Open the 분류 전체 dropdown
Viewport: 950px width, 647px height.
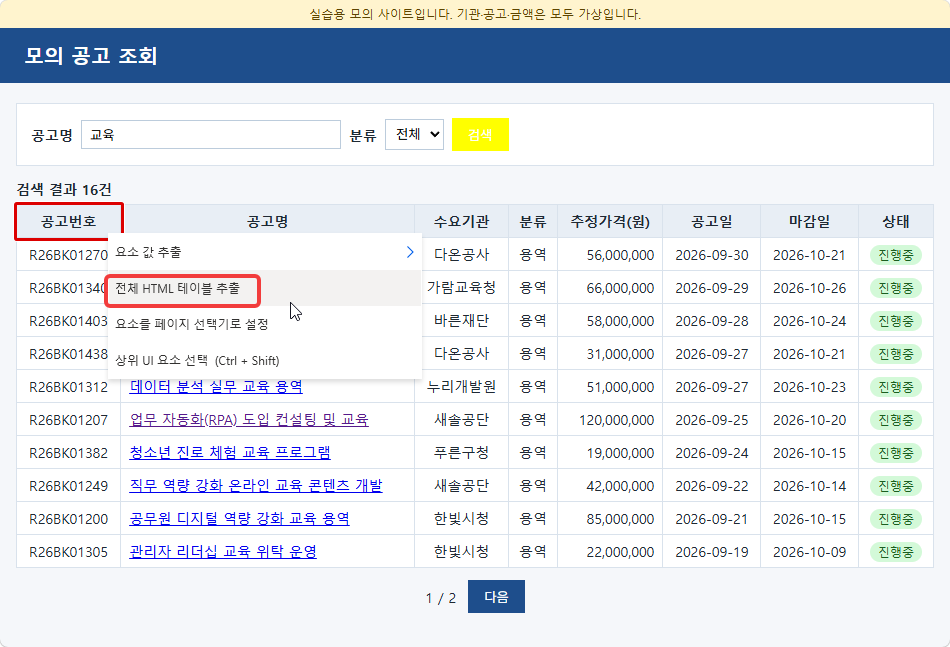[x=414, y=134]
